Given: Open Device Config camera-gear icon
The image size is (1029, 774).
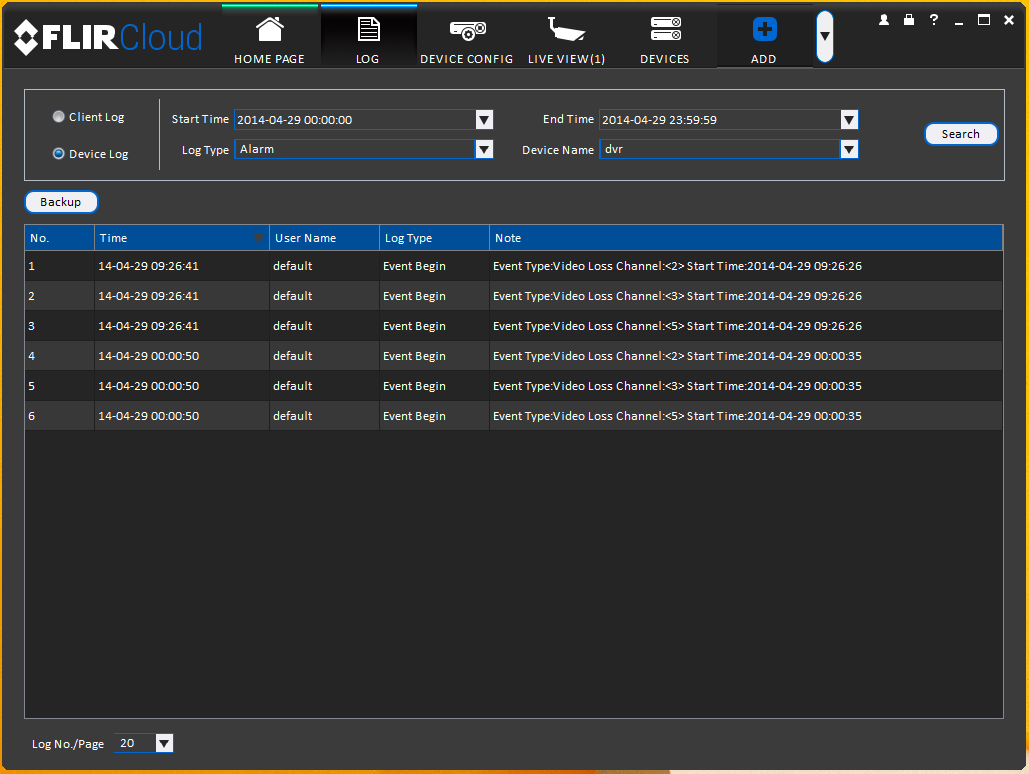Looking at the screenshot, I should pos(467,30).
